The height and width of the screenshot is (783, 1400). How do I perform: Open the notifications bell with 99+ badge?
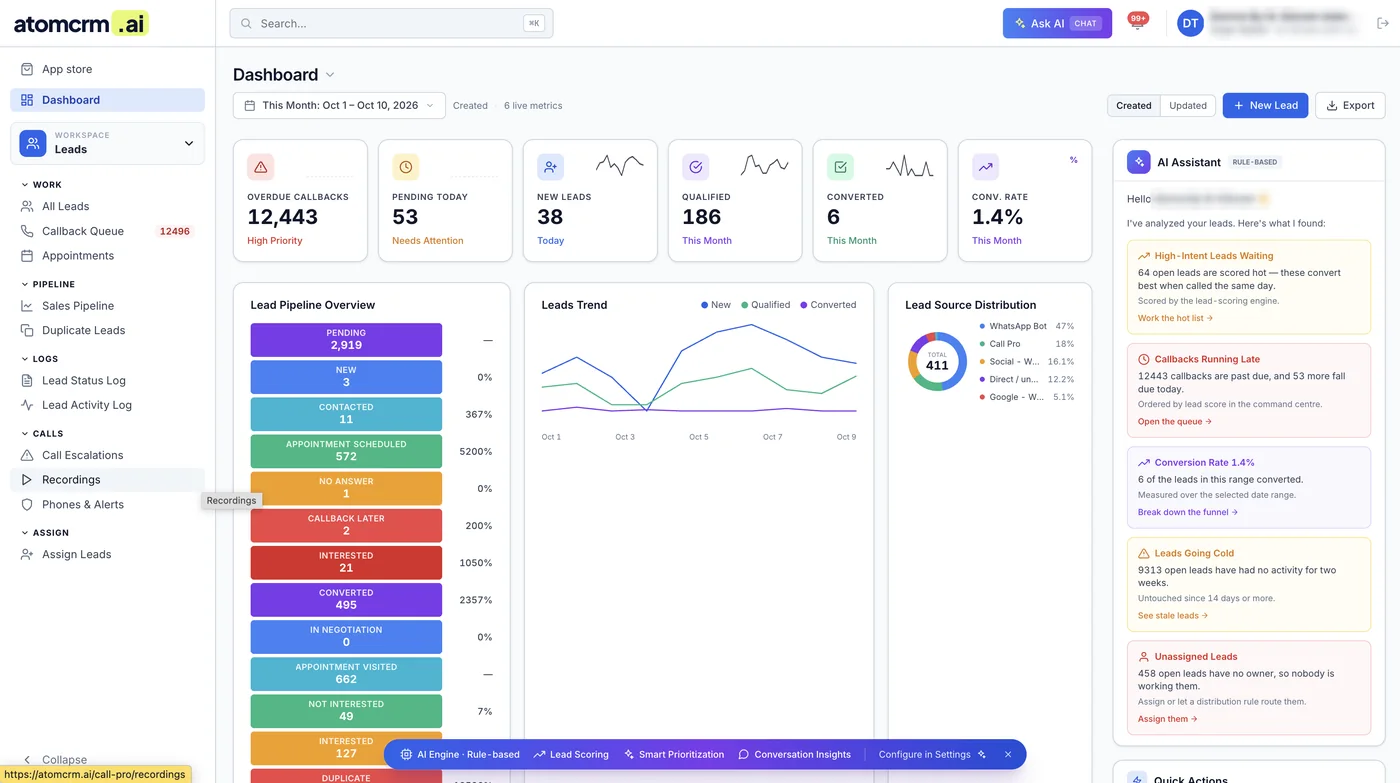[x=1137, y=23]
